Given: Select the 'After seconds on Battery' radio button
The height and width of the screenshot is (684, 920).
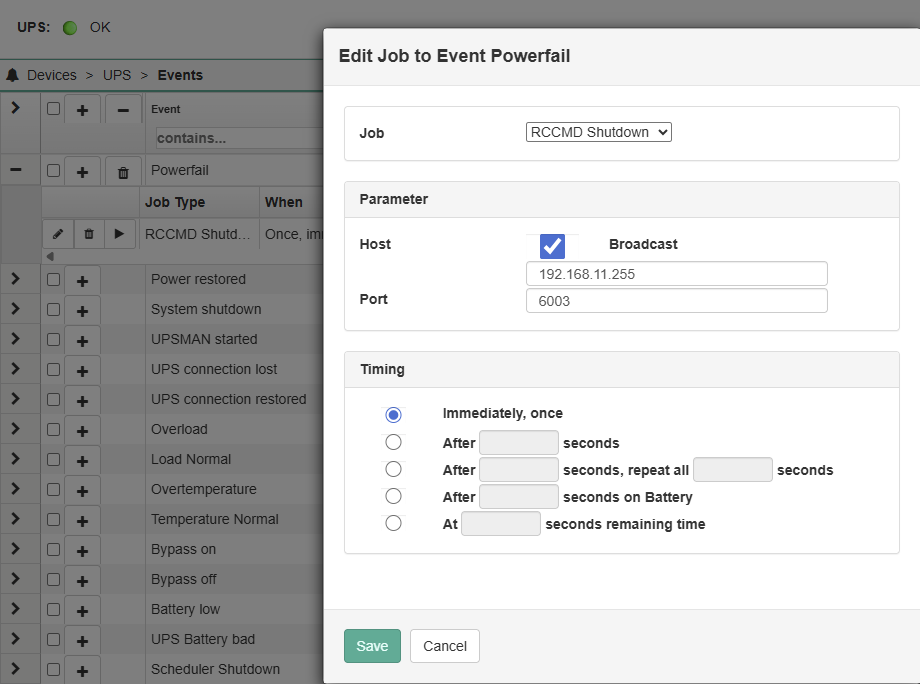Looking at the screenshot, I should 393,496.
